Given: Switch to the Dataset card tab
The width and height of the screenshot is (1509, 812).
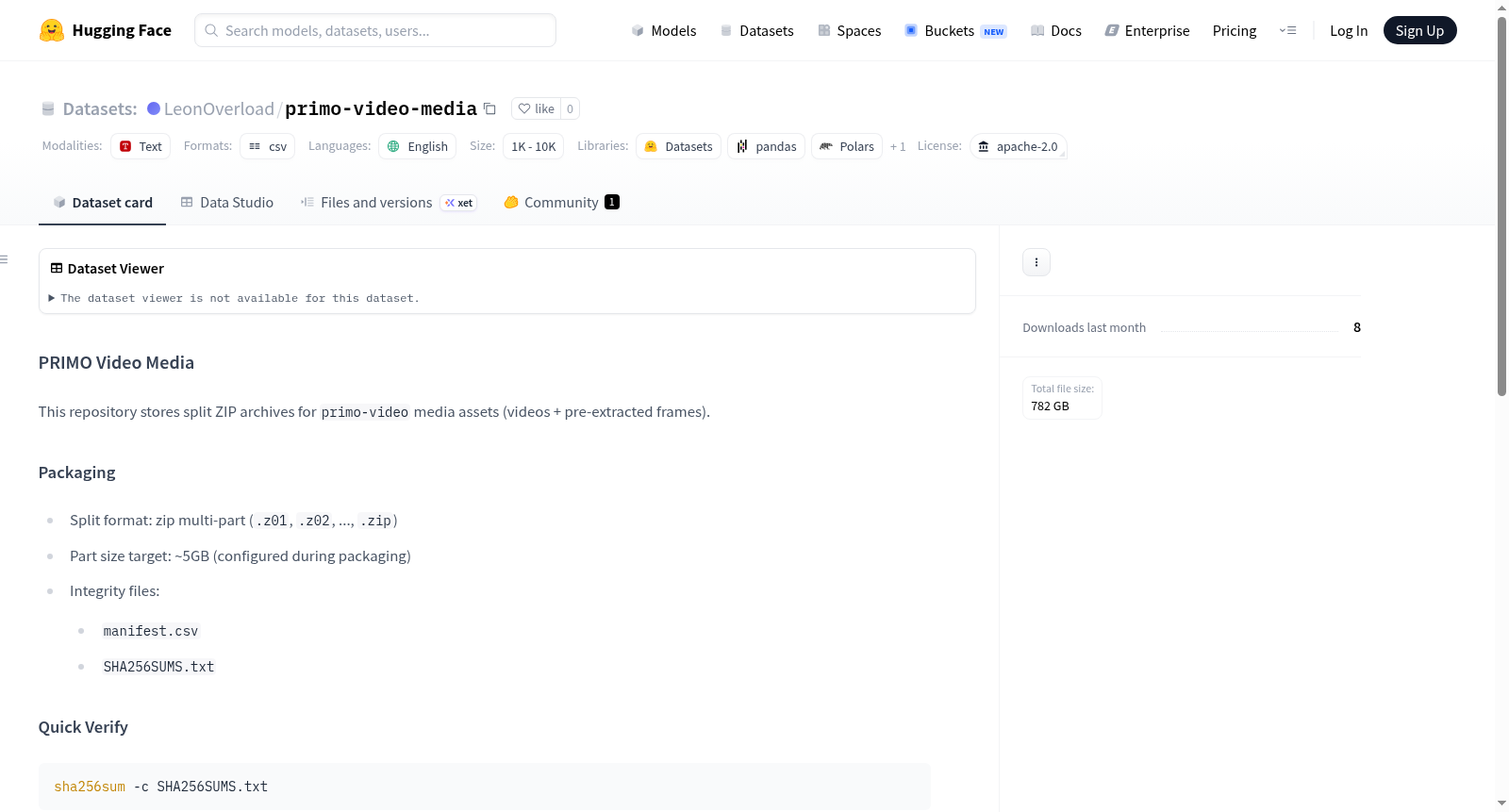Looking at the screenshot, I should point(102,203).
